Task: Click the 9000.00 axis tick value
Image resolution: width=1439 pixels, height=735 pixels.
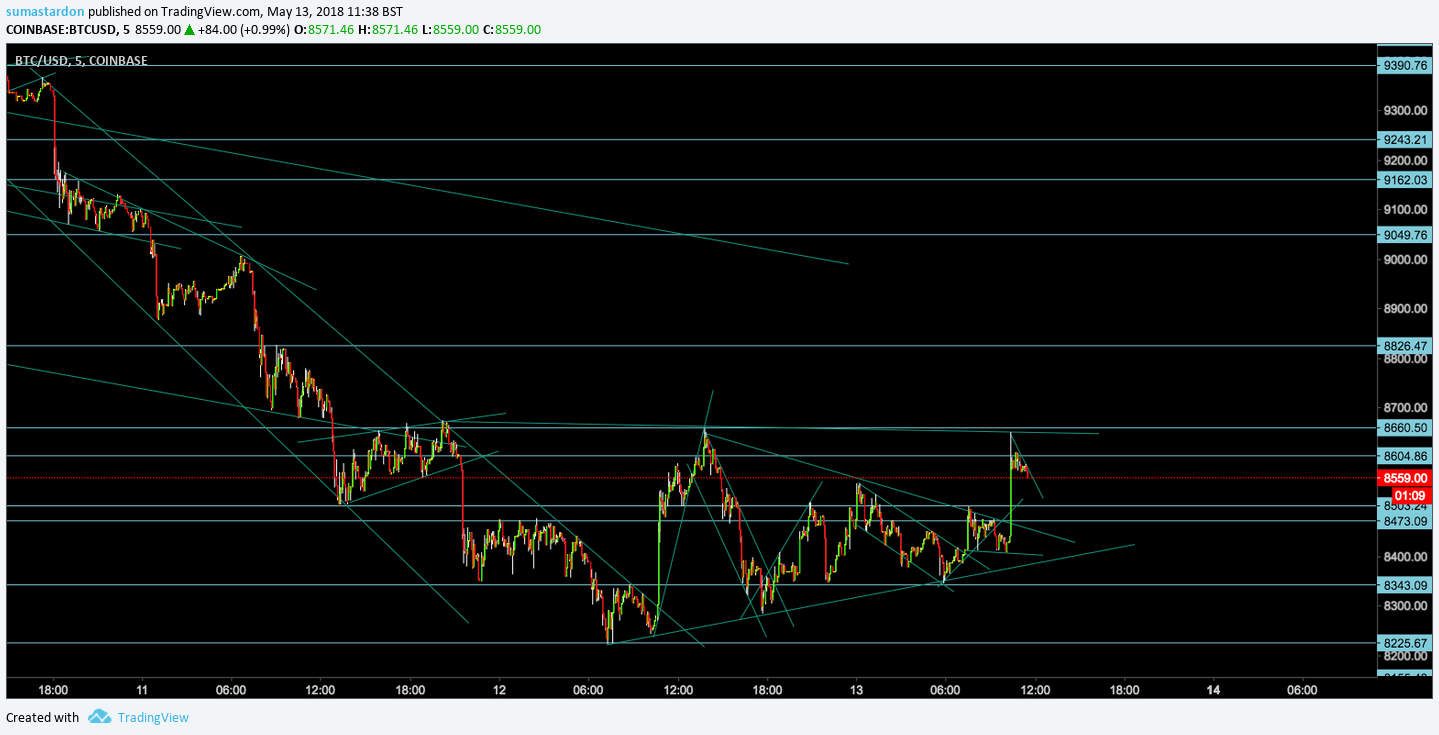Action: 1404,260
